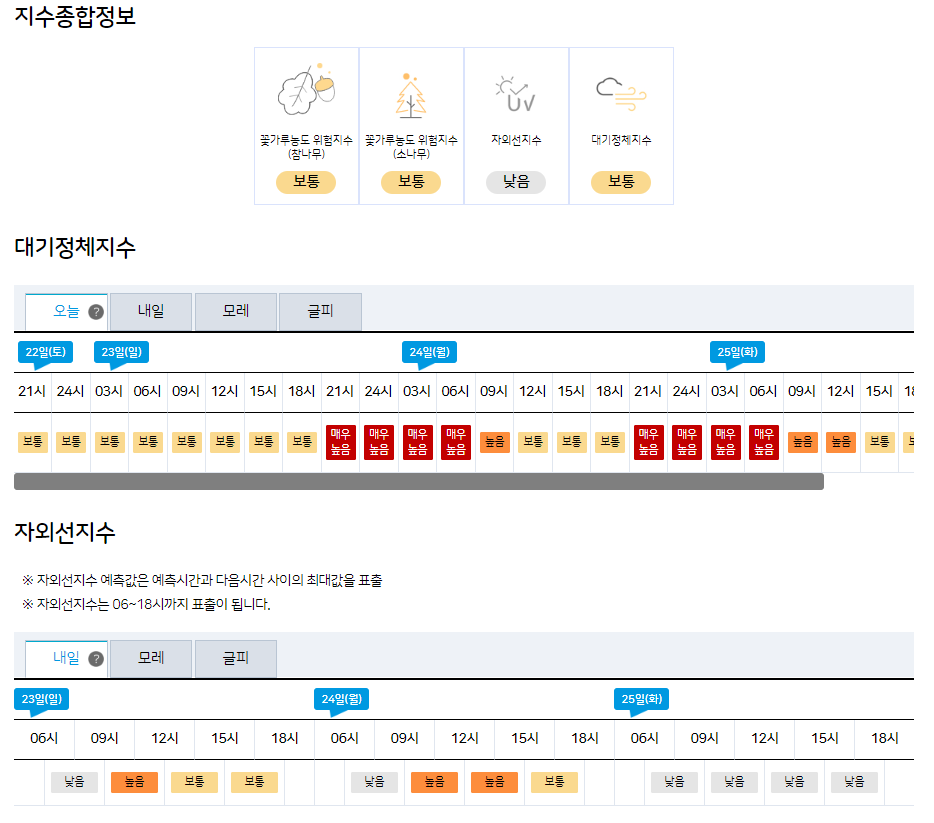Open the 글피 tab in 자외선지수 section
Image resolution: width=934 pixels, height=823 pixels.
pyautogui.click(x=235, y=659)
